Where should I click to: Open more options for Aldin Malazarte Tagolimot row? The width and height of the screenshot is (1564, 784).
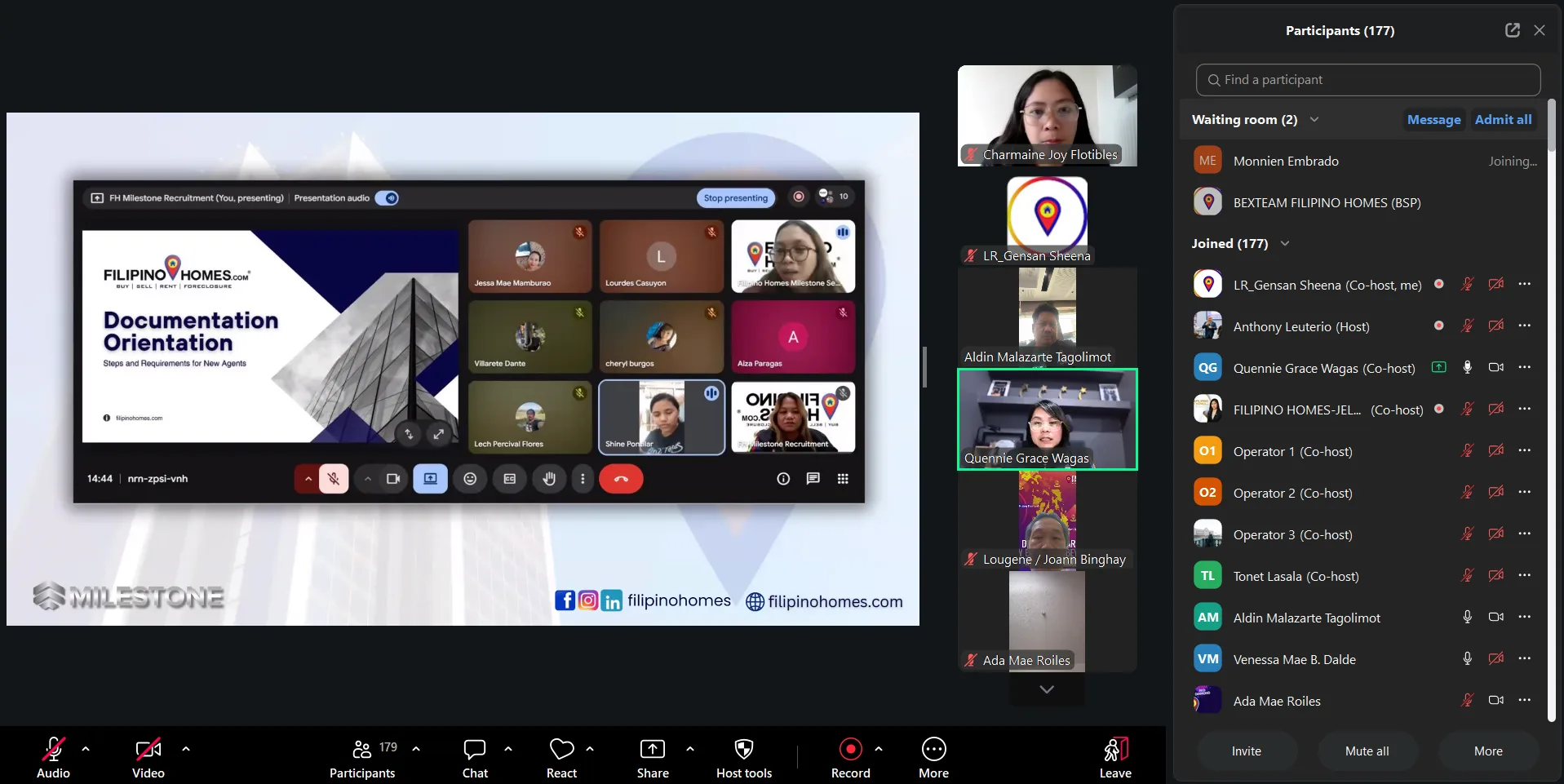pos(1525,617)
